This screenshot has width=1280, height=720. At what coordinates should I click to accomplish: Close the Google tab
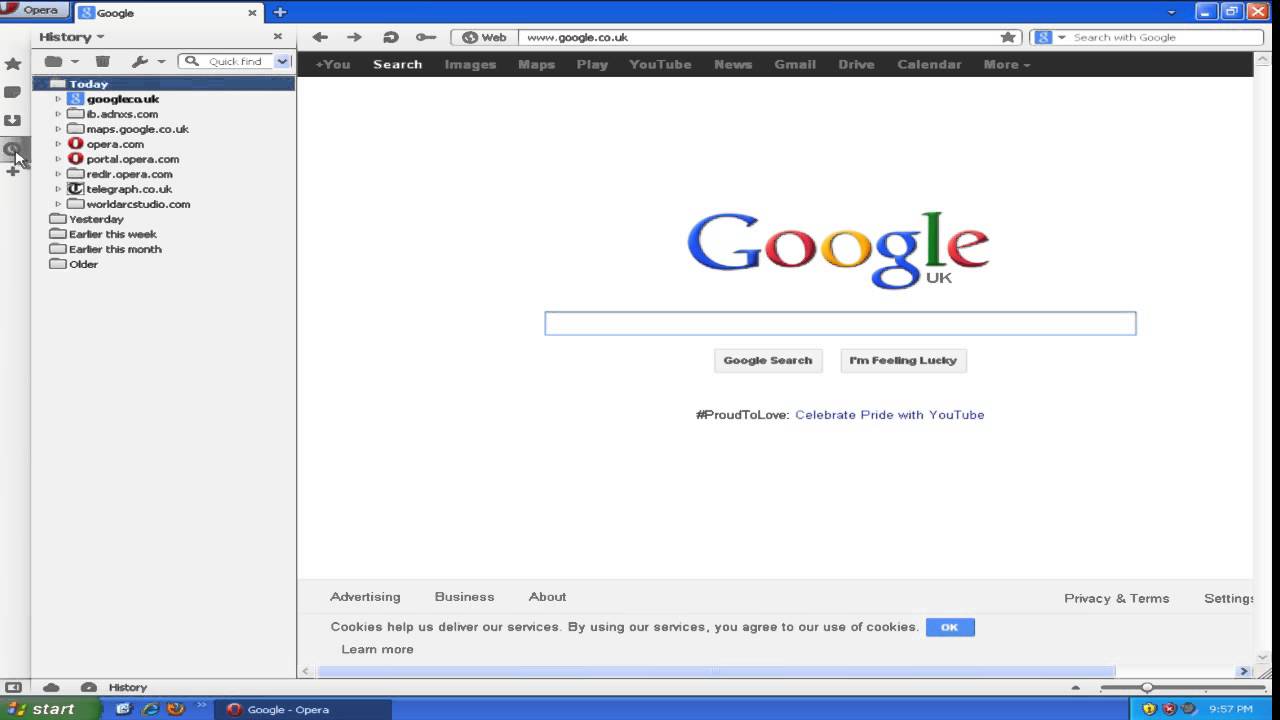253,13
